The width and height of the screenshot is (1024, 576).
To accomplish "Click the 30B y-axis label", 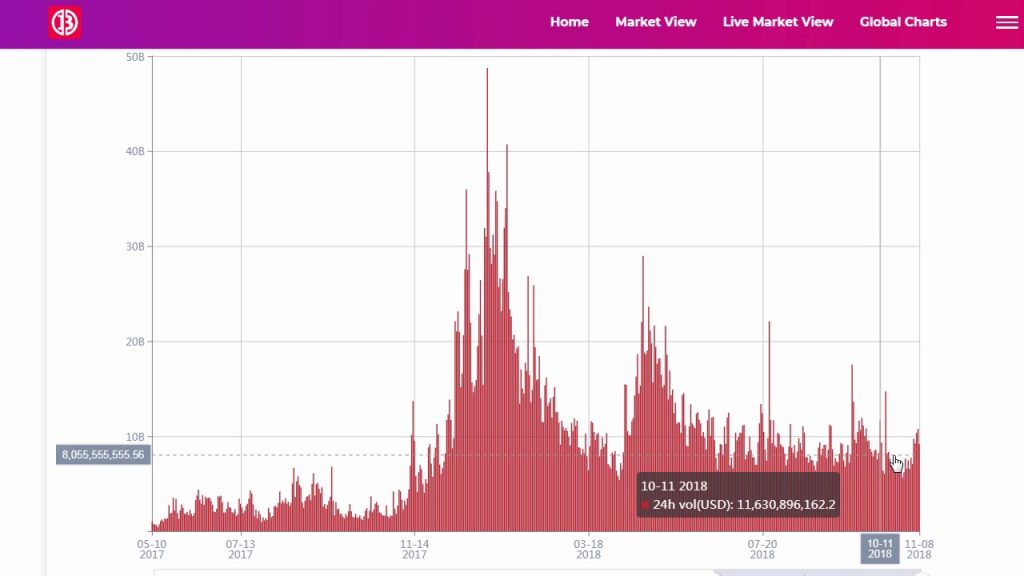I will (x=134, y=247).
